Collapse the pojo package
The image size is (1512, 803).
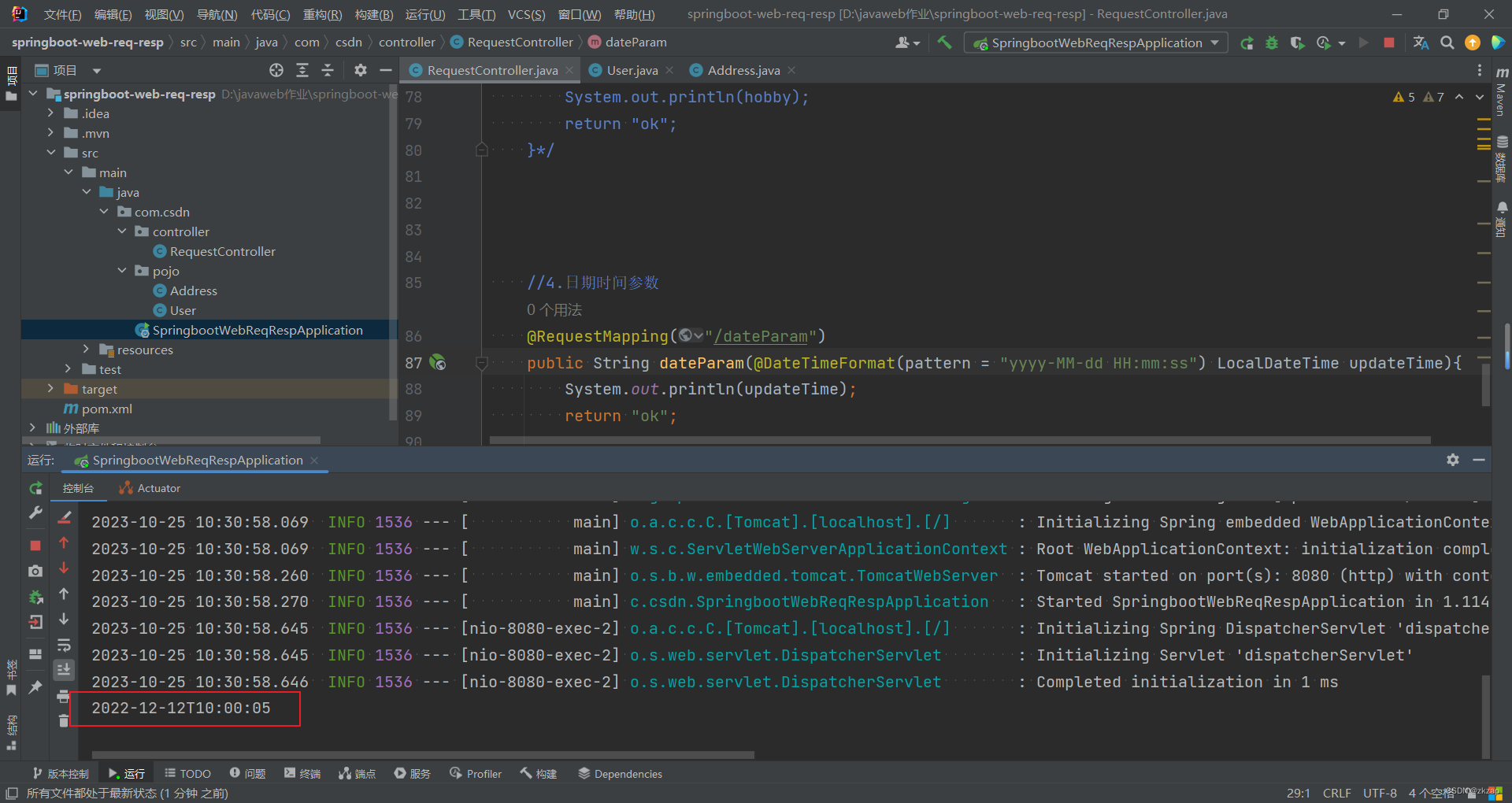[x=122, y=271]
